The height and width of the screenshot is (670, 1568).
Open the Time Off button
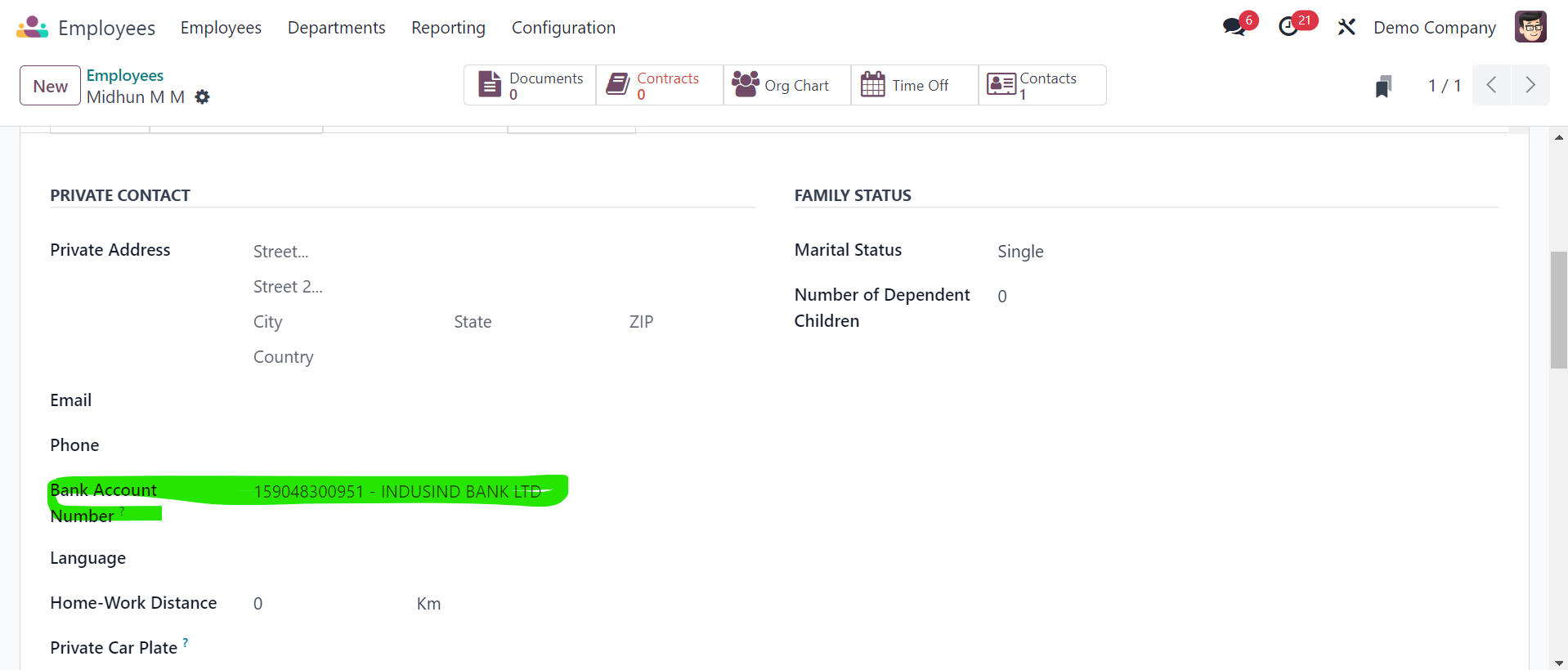[x=915, y=85]
